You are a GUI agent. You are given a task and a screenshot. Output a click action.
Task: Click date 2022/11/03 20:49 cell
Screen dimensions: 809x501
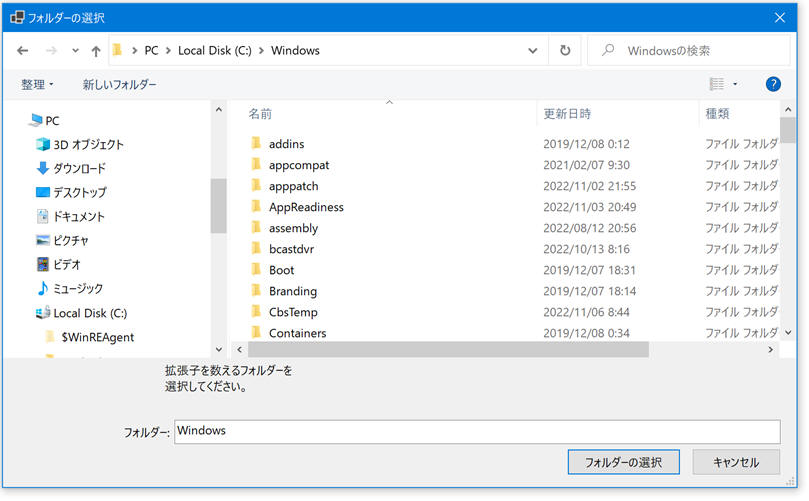pyautogui.click(x=589, y=207)
